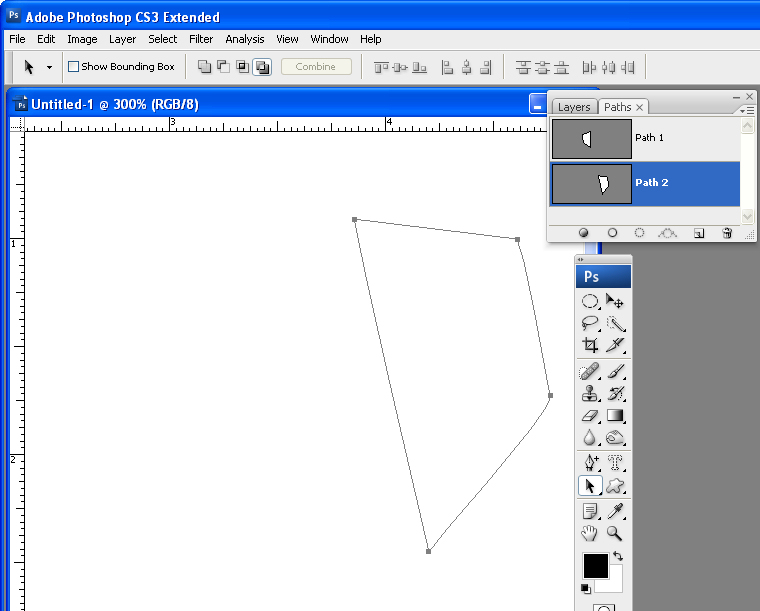
Task: Click Delete current path trash icon
Action: [x=727, y=233]
